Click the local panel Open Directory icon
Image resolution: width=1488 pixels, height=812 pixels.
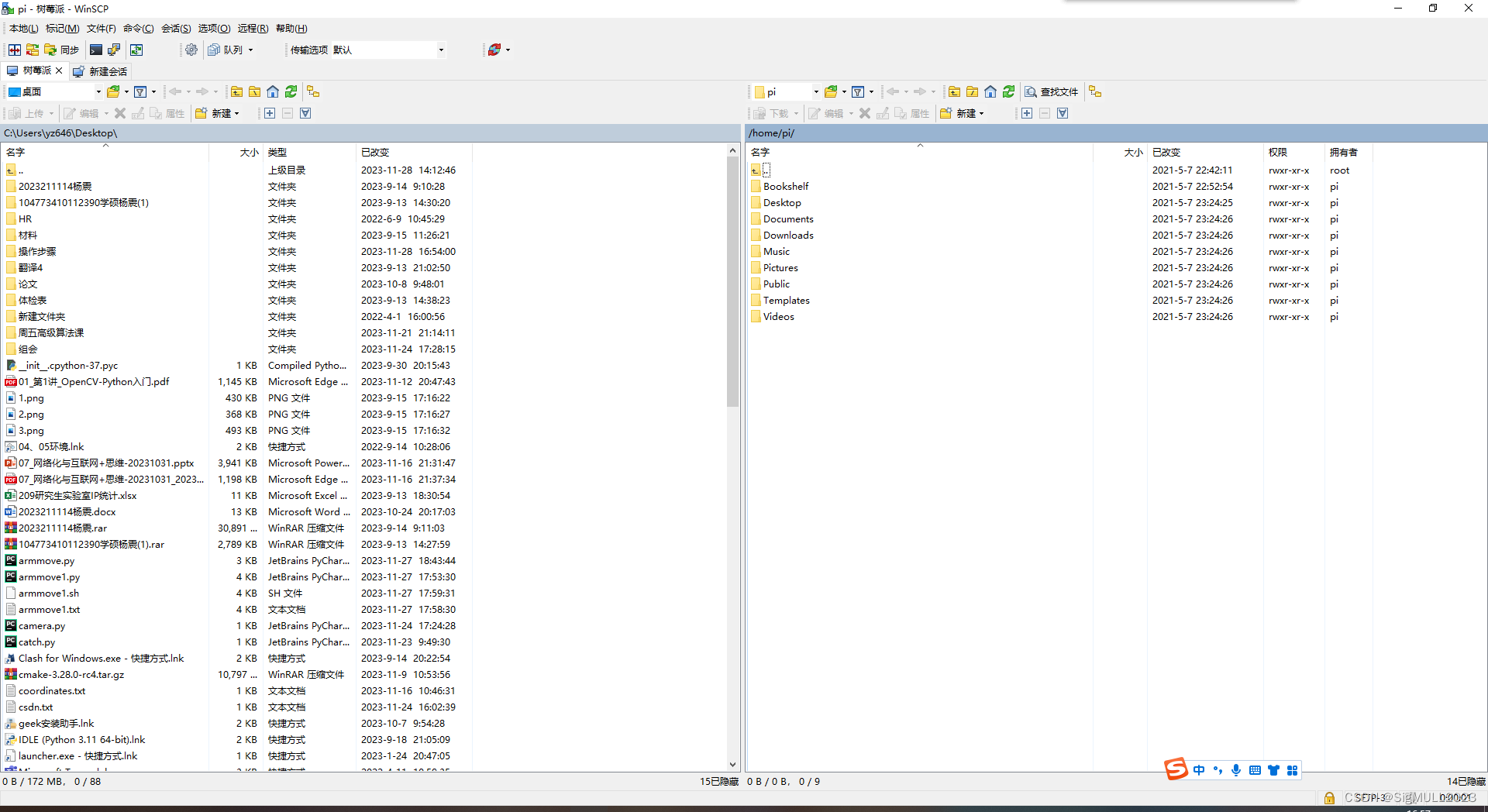point(113,91)
